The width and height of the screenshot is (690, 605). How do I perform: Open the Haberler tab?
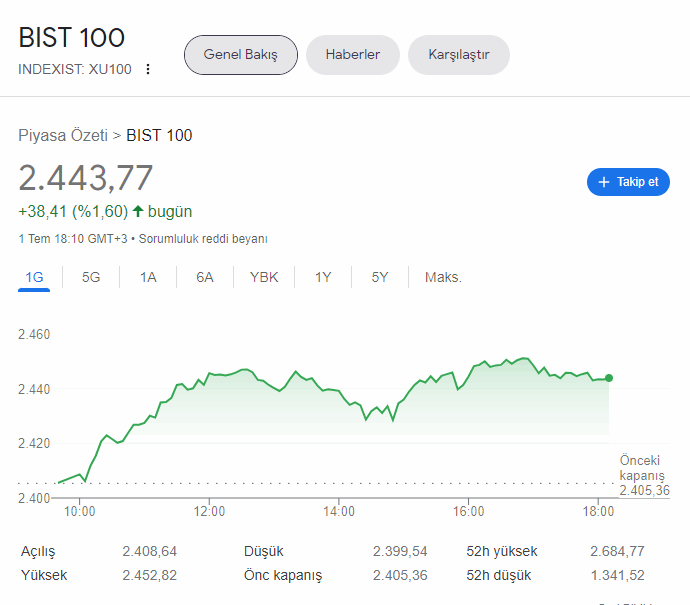352,55
